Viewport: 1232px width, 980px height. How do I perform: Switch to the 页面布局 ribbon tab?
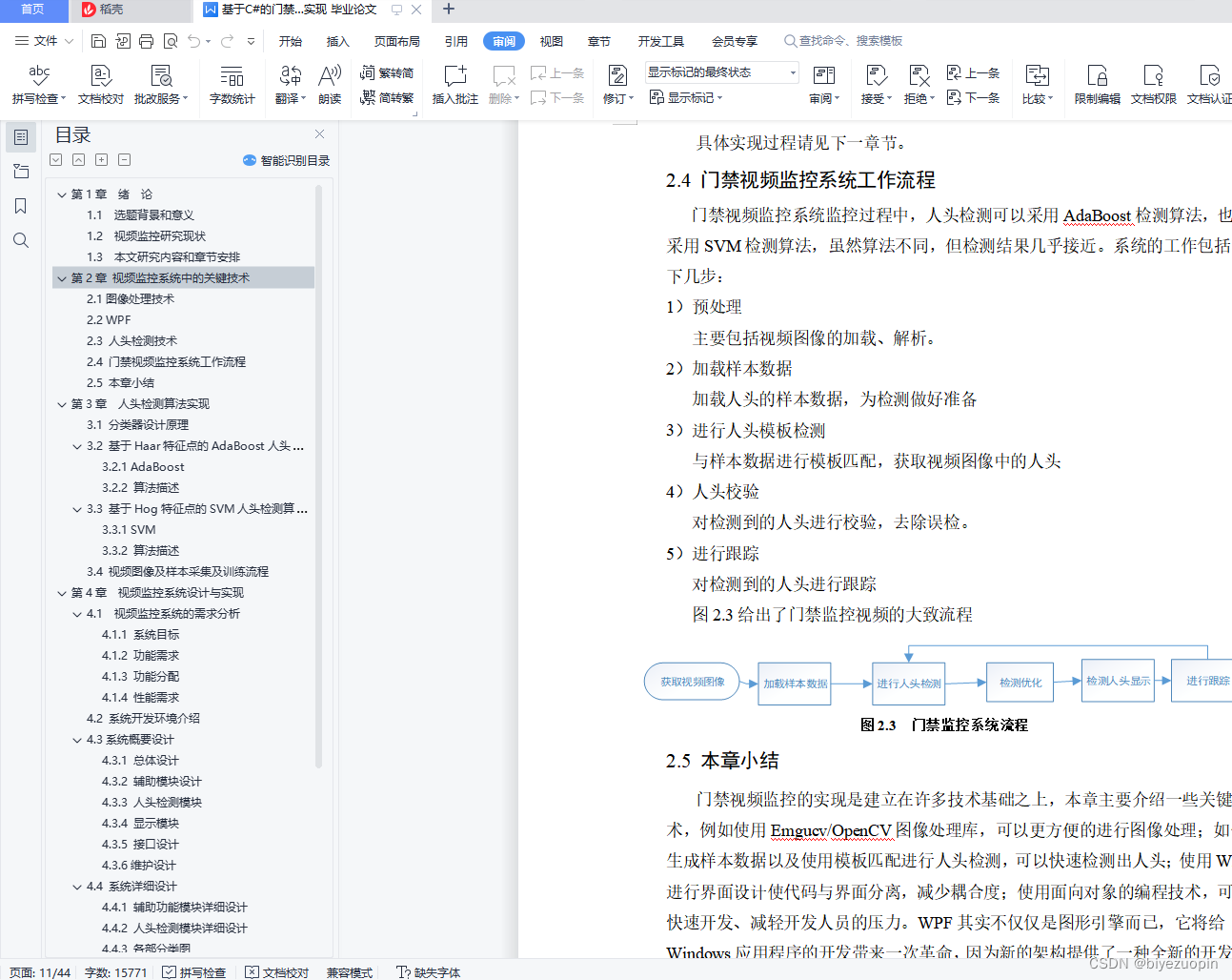click(397, 41)
